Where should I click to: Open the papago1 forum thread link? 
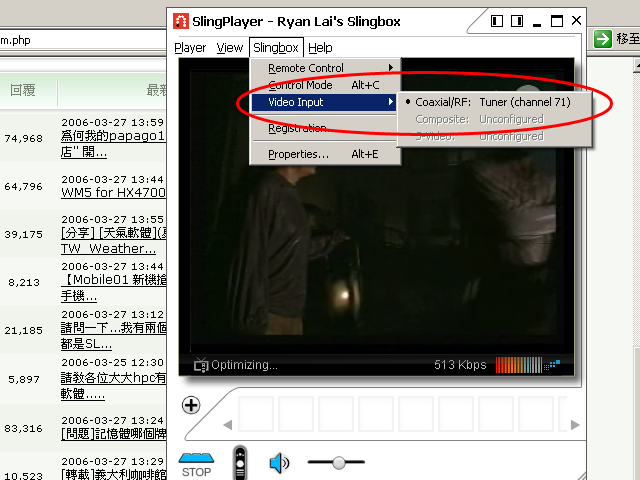tap(113, 144)
